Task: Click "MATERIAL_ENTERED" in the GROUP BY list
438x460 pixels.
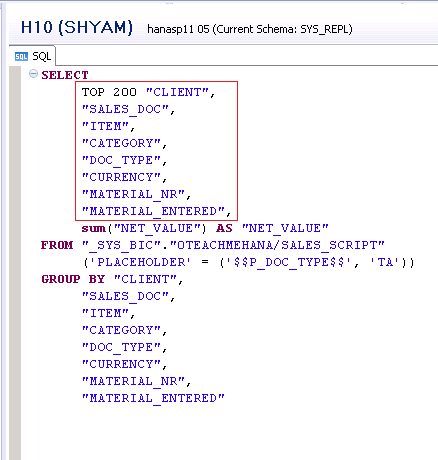Action: pyautogui.click(x=153, y=398)
